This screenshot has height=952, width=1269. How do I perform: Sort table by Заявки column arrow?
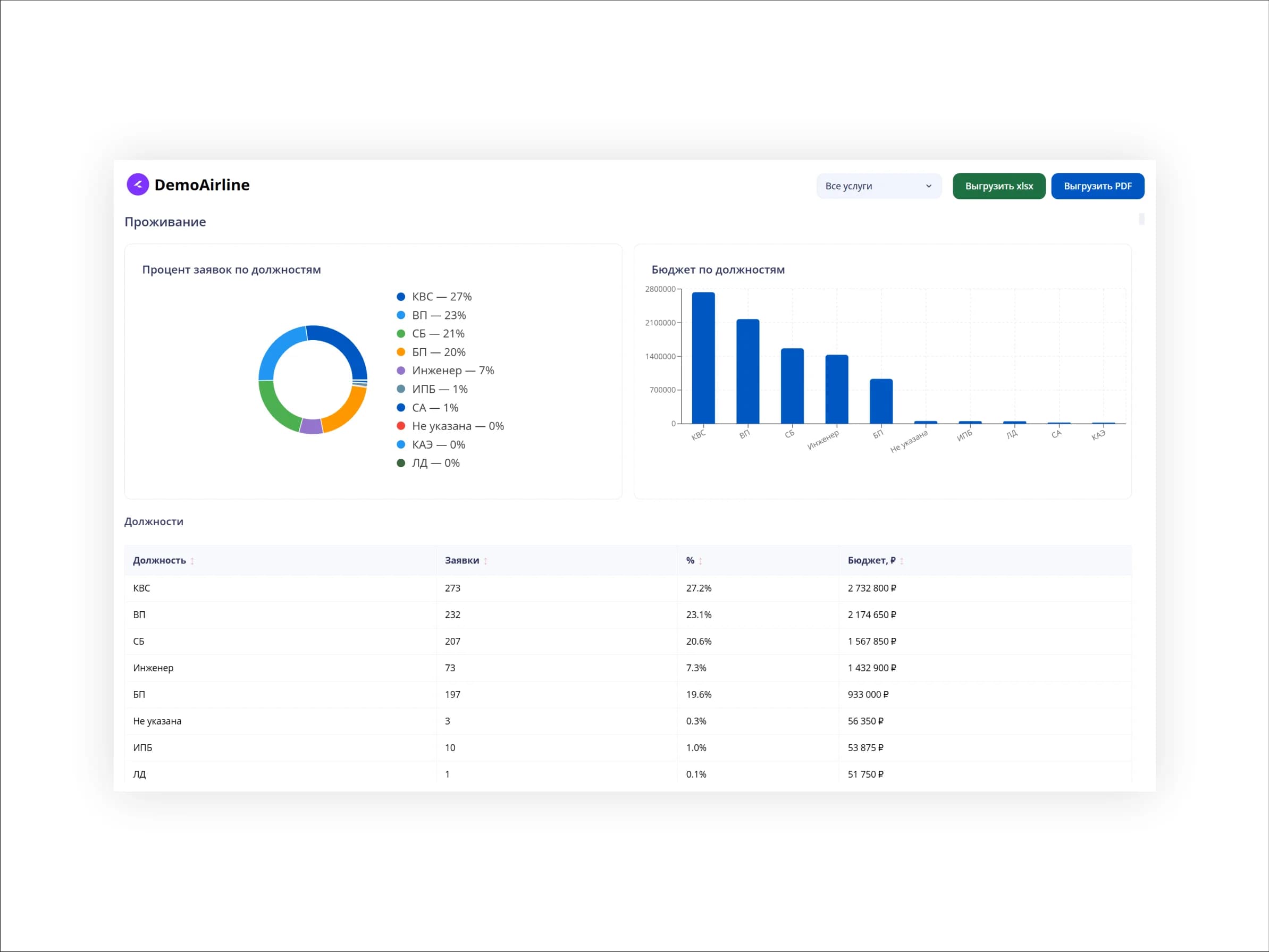485,561
